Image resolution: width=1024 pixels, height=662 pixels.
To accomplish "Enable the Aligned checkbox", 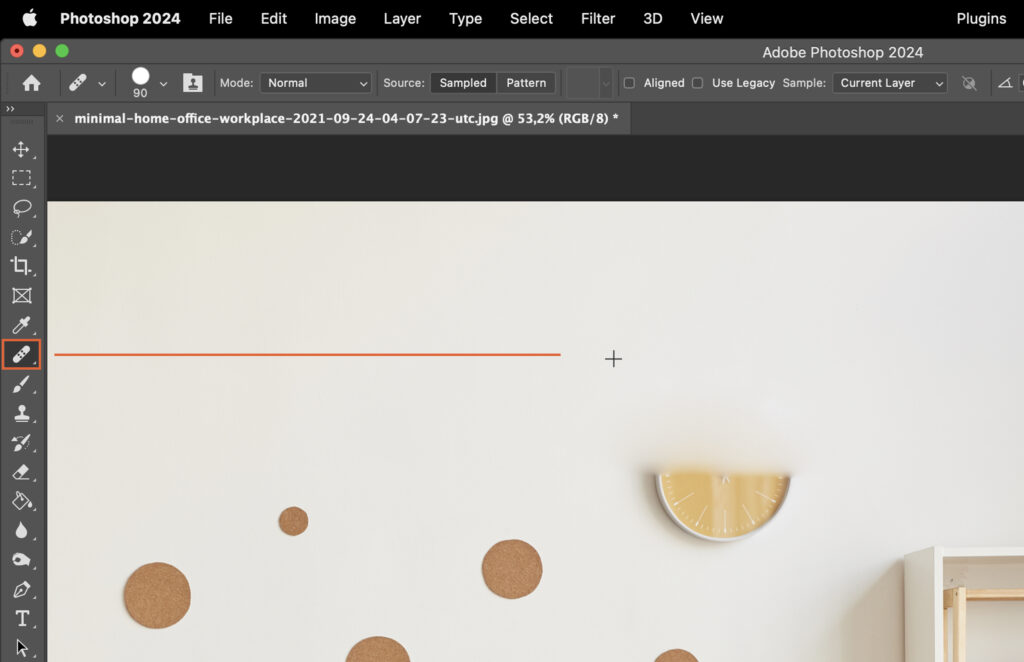I will [x=629, y=83].
